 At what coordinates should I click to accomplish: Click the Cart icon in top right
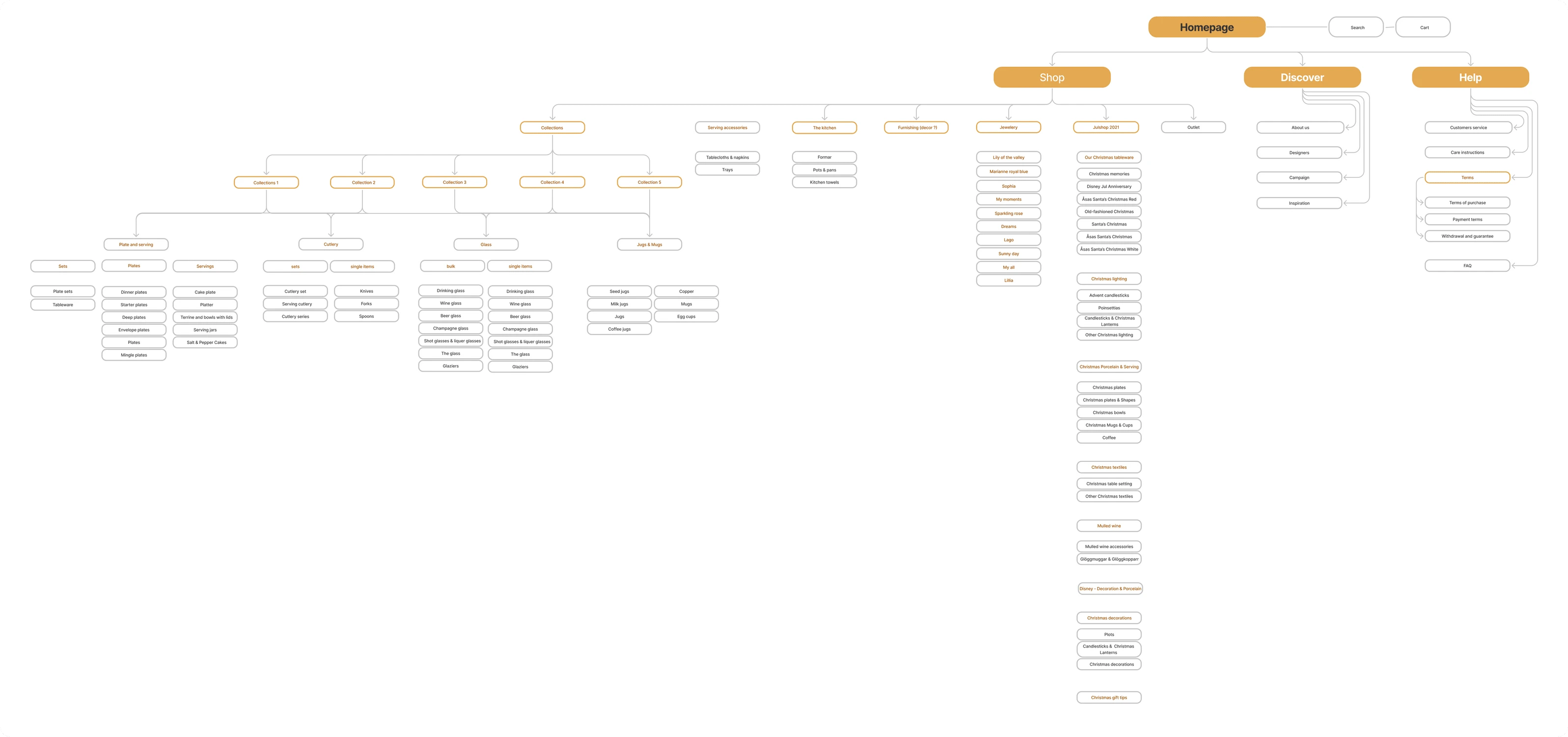1423,26
